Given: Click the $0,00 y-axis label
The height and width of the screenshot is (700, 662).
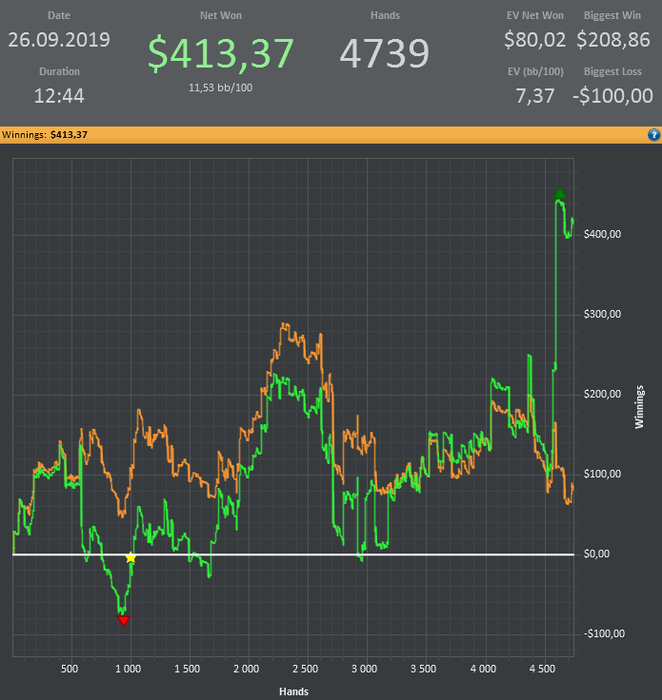Looking at the screenshot, I should click(596, 554).
